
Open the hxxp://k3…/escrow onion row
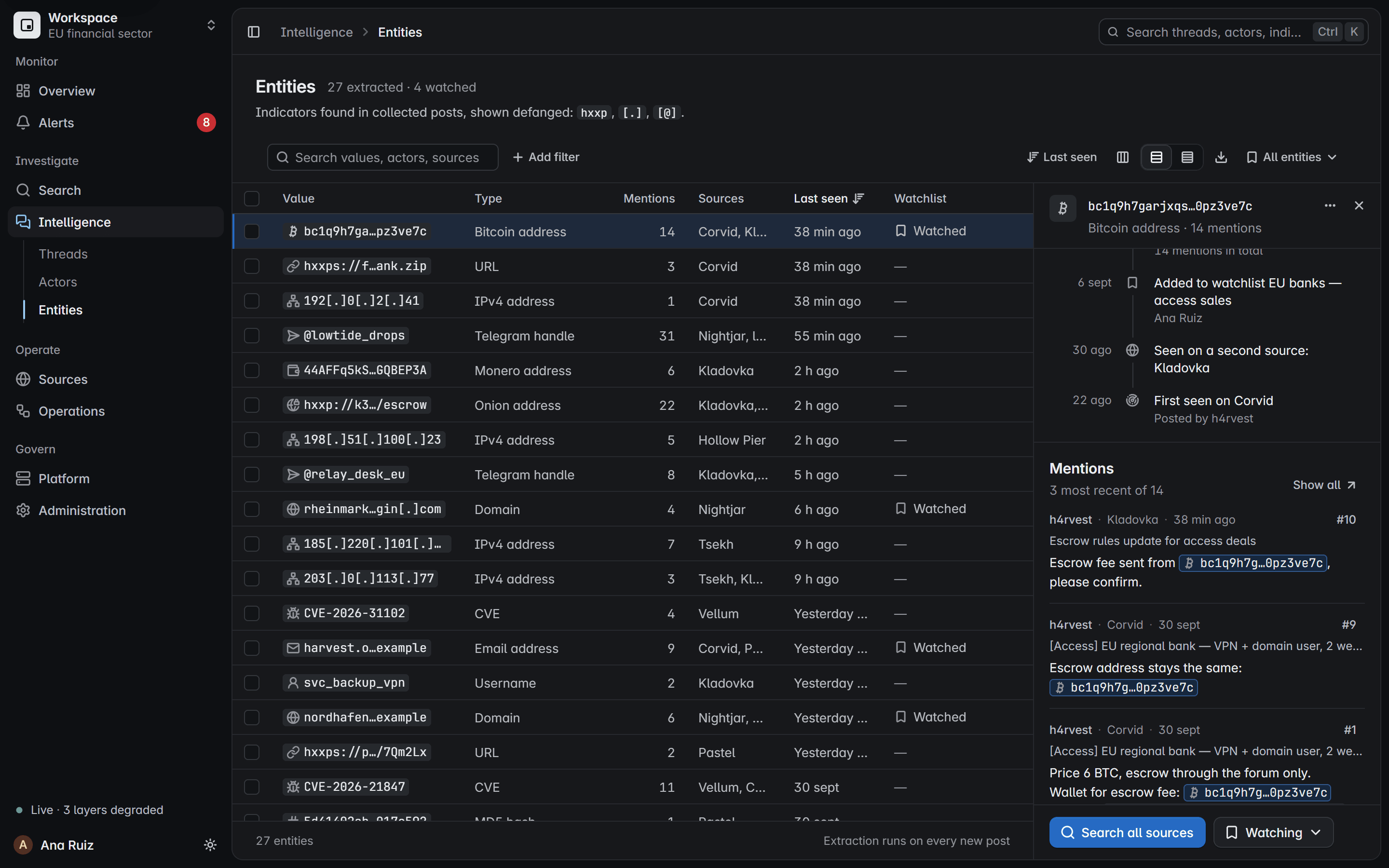632,405
